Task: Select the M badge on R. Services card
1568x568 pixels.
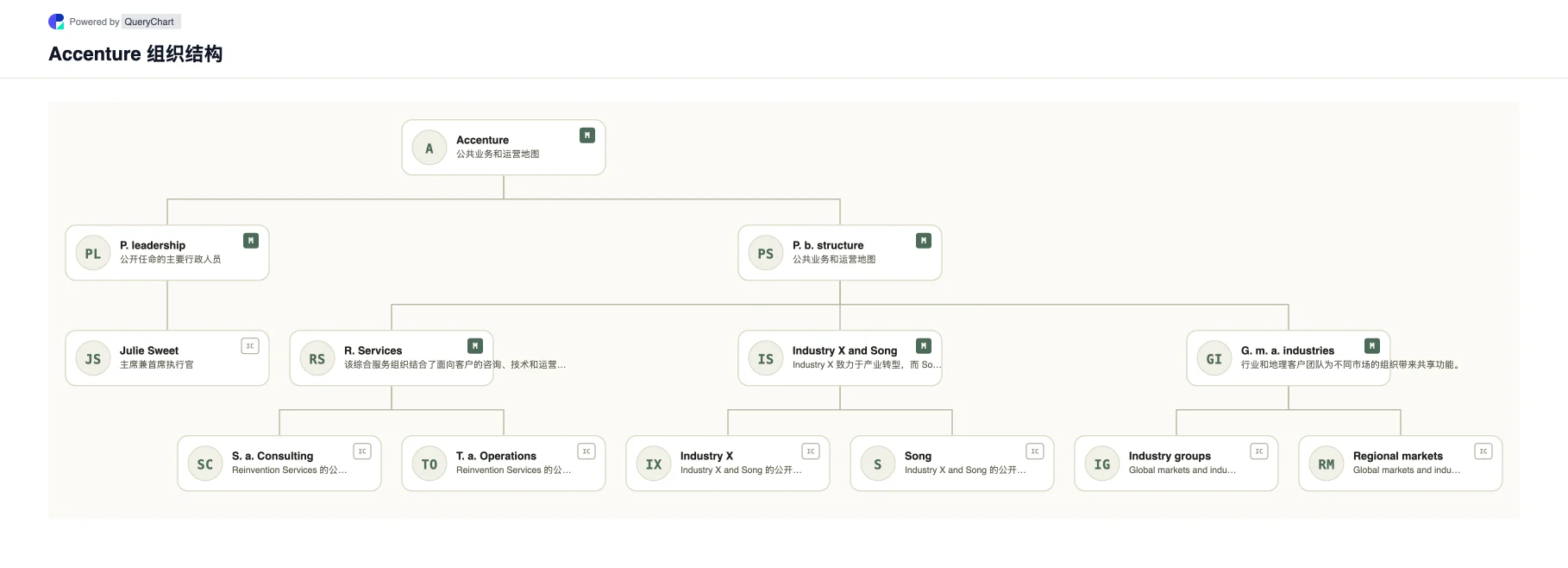Action: (x=475, y=346)
